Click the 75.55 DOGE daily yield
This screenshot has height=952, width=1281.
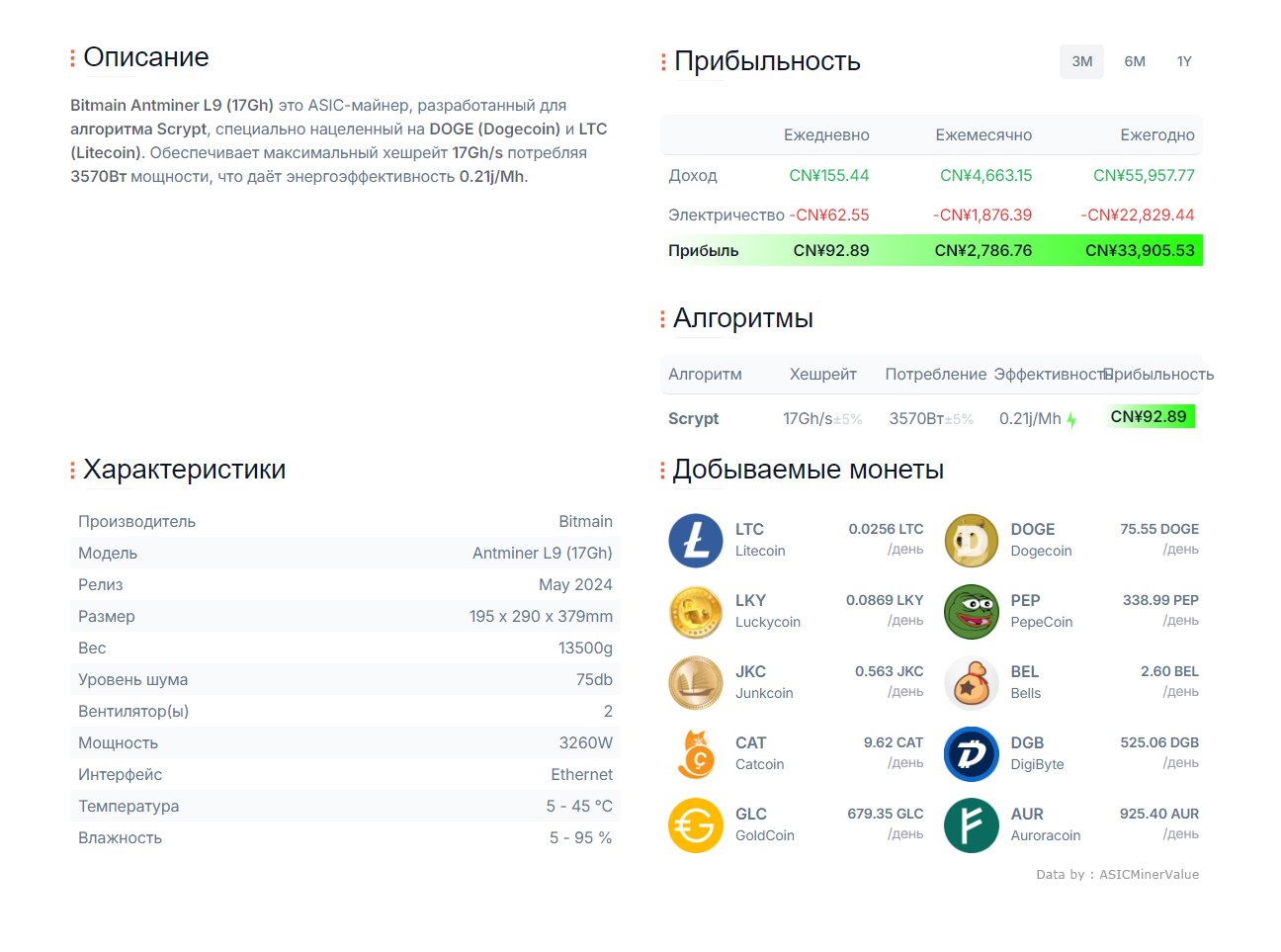click(x=1159, y=529)
